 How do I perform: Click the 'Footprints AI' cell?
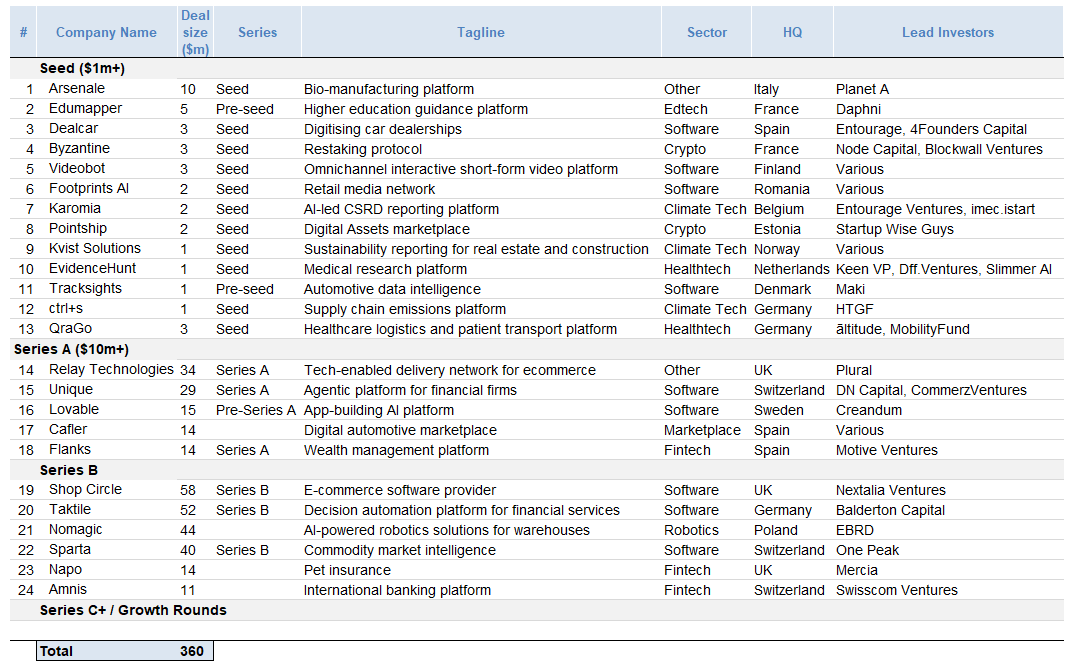[89, 188]
